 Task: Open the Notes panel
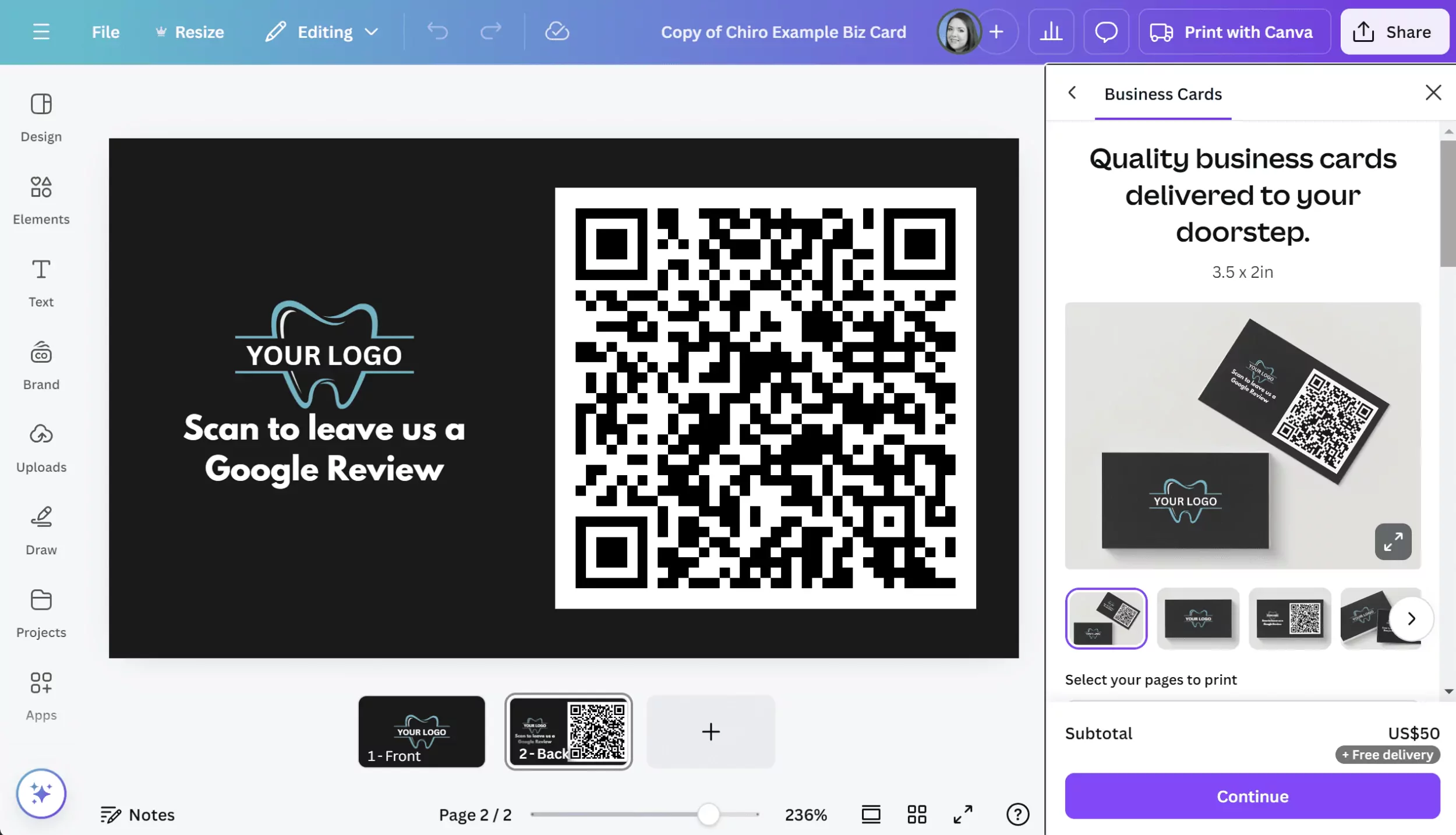(137, 815)
